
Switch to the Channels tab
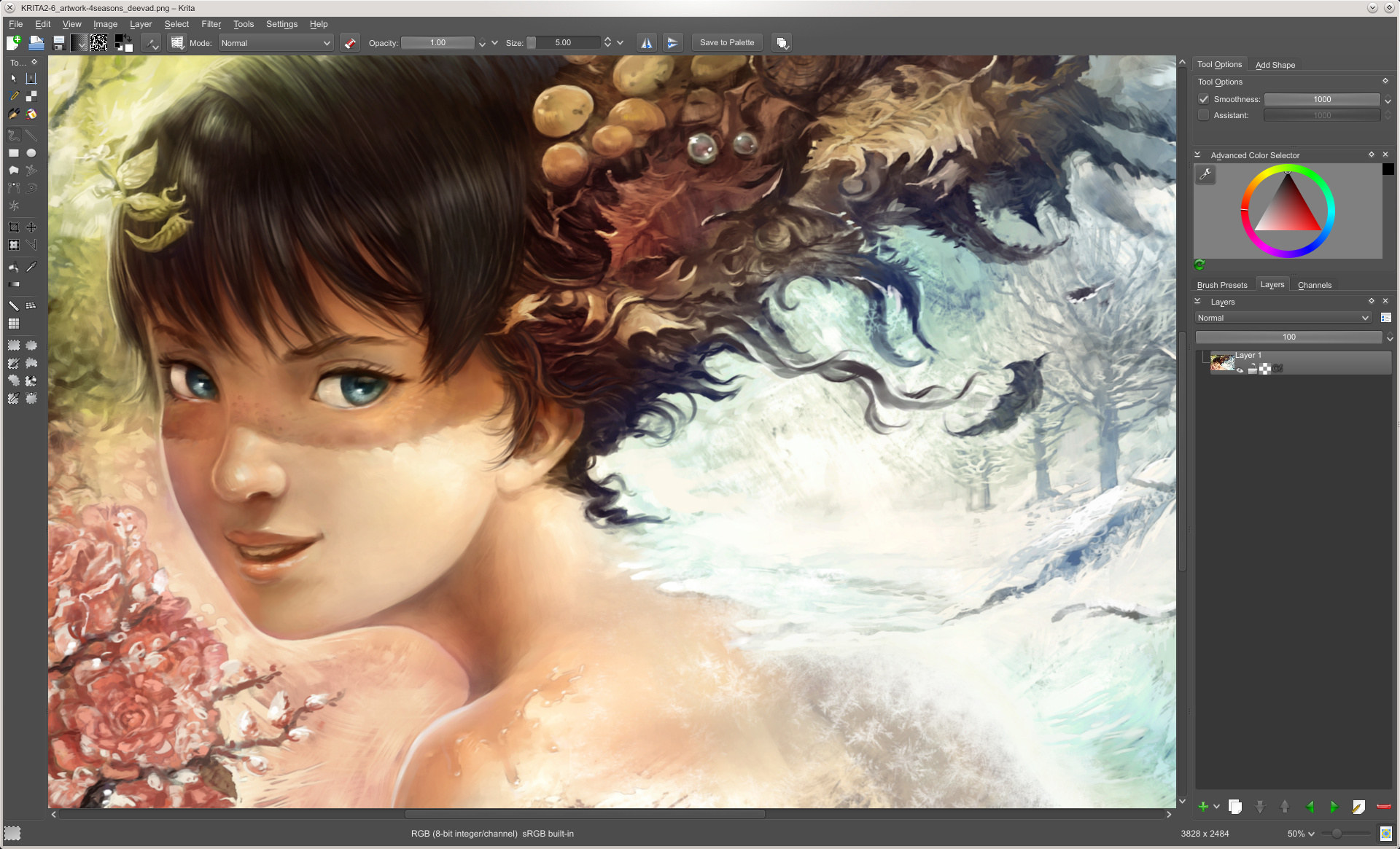point(1314,284)
